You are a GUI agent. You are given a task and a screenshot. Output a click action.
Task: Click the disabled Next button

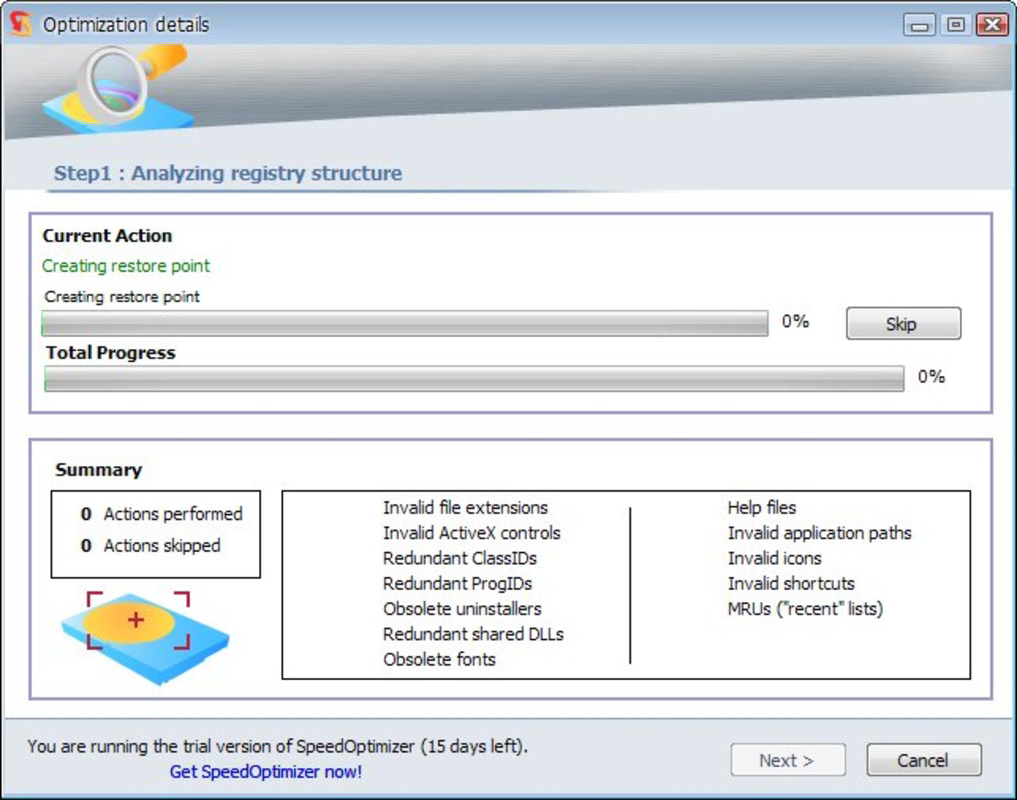(787, 760)
